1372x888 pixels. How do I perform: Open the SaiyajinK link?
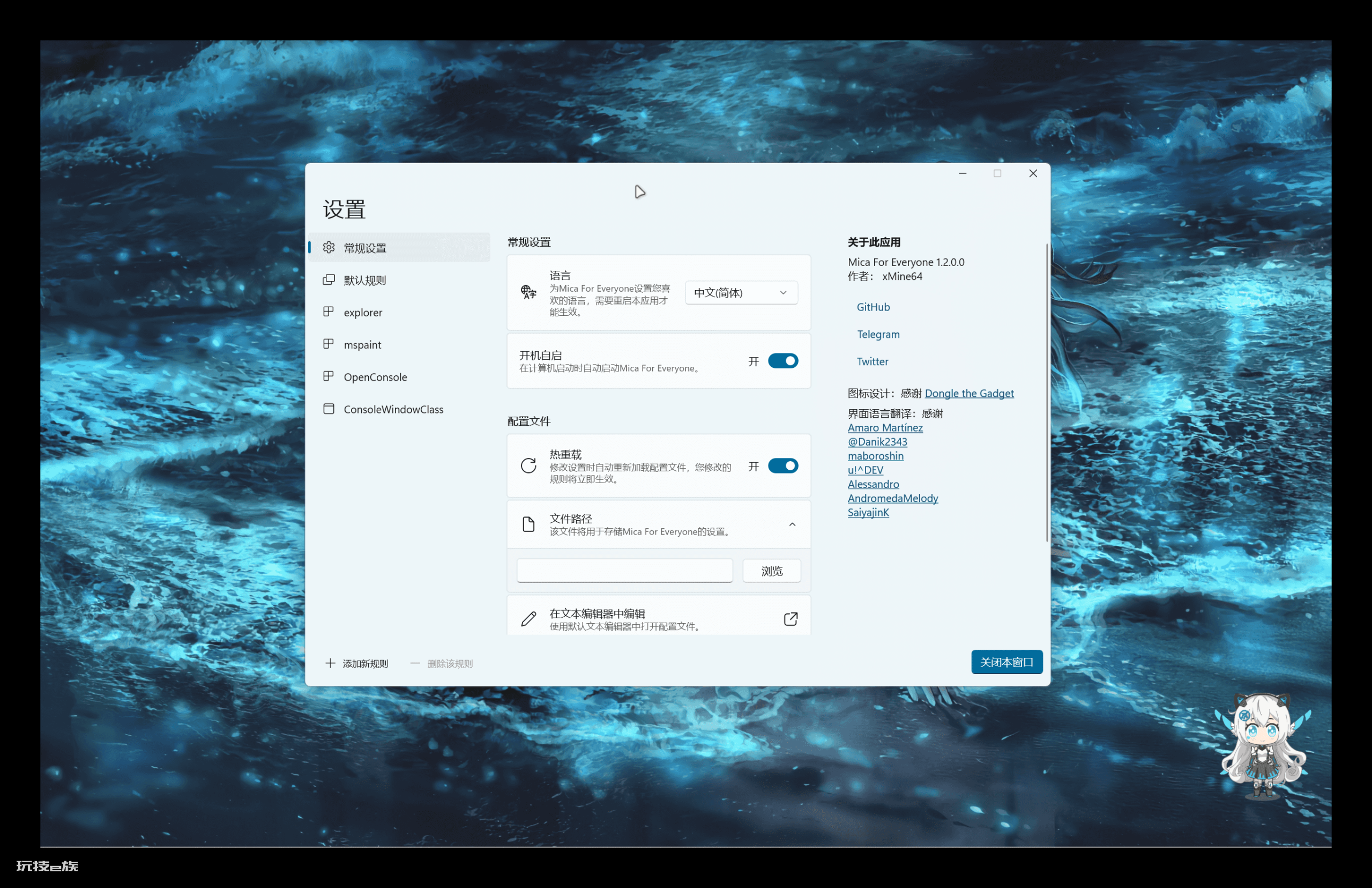click(868, 512)
